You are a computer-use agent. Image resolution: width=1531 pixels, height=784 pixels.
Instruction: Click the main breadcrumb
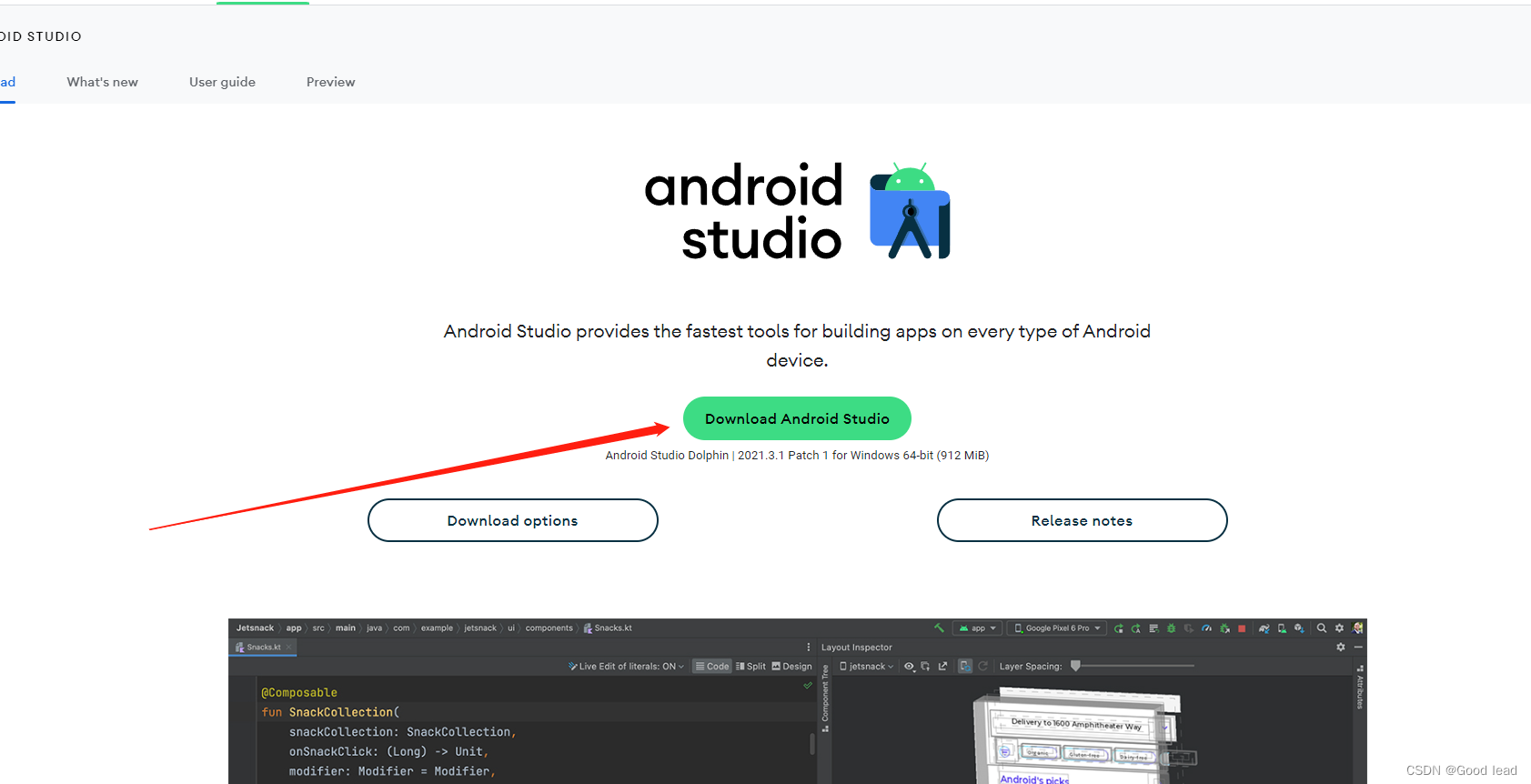[346, 628]
